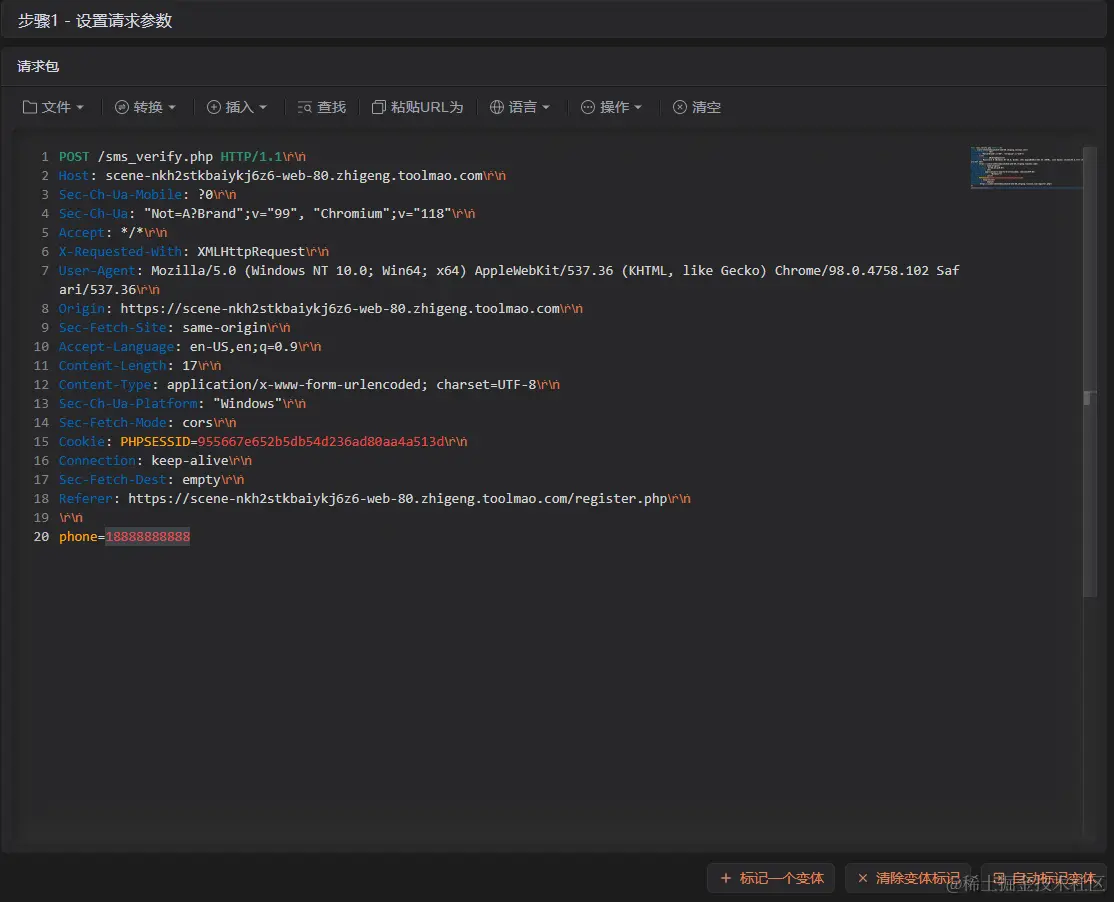
Task: Expand the 语言 dropdown arrow
Action: click(x=546, y=107)
